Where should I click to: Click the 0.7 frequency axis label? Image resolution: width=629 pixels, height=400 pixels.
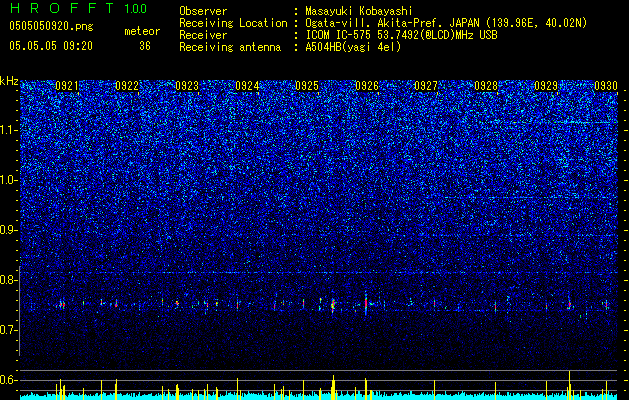coord(9,330)
